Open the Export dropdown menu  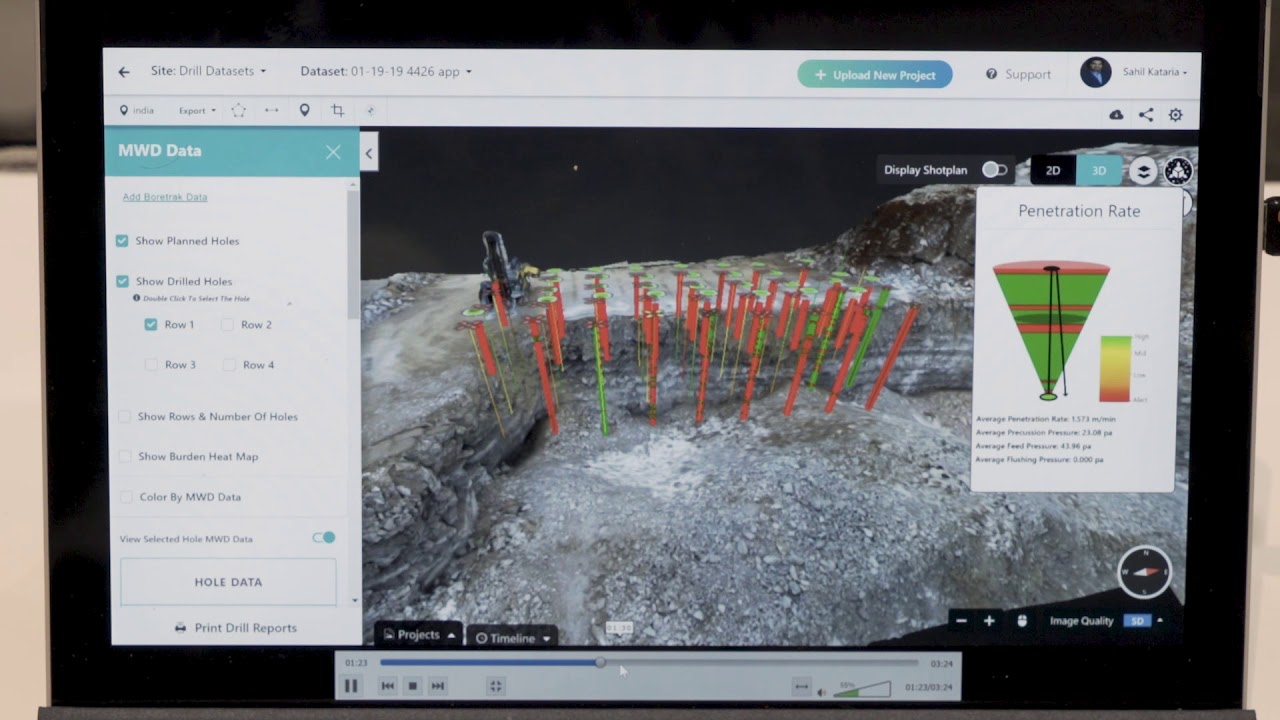[197, 111]
